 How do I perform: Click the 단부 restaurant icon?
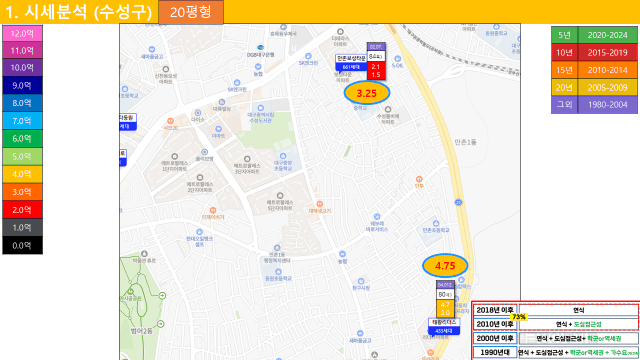pyautogui.click(x=419, y=179)
